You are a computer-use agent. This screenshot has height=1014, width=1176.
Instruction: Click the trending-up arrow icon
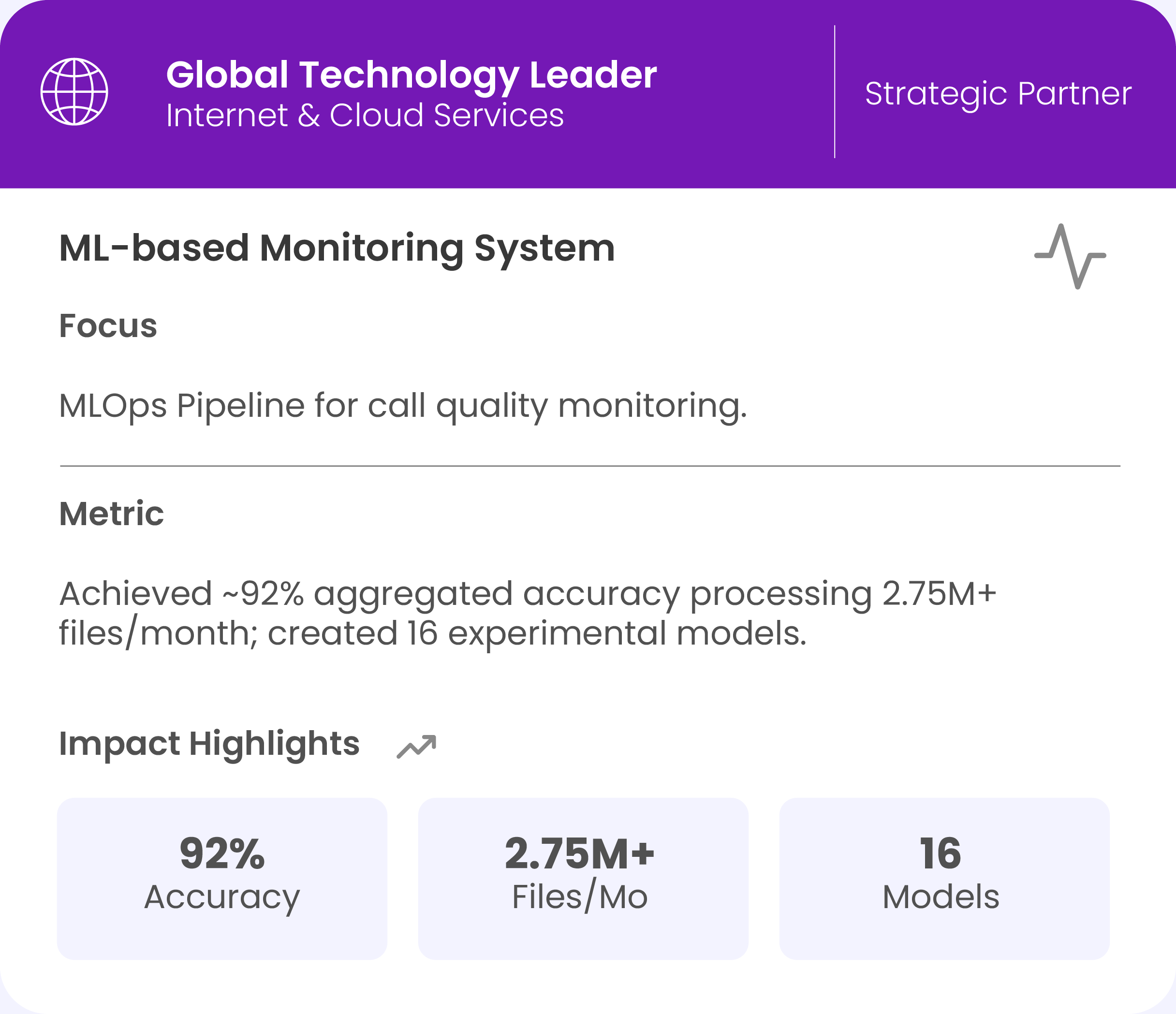click(417, 746)
